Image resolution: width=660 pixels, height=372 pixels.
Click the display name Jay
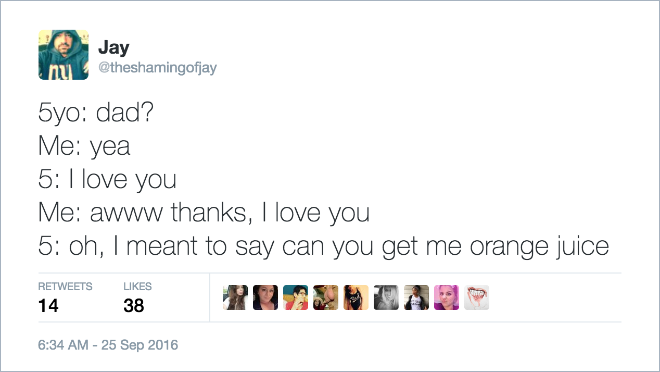pyautogui.click(x=114, y=48)
